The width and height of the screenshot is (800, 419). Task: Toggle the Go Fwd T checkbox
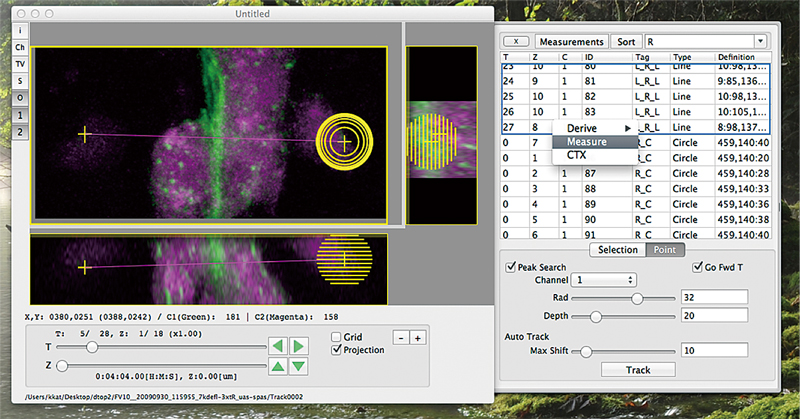[x=699, y=267]
